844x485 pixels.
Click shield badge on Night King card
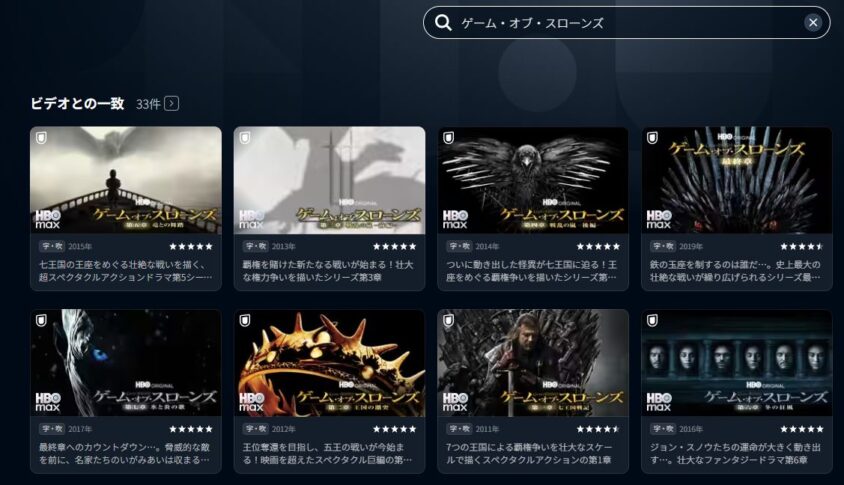(41, 321)
